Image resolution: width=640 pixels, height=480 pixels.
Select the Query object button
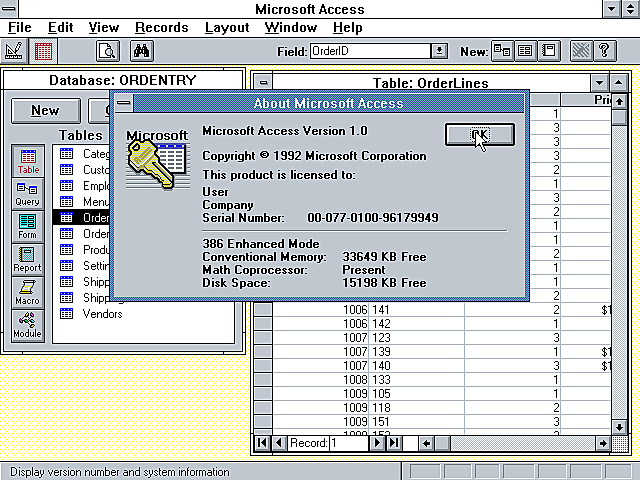28,194
